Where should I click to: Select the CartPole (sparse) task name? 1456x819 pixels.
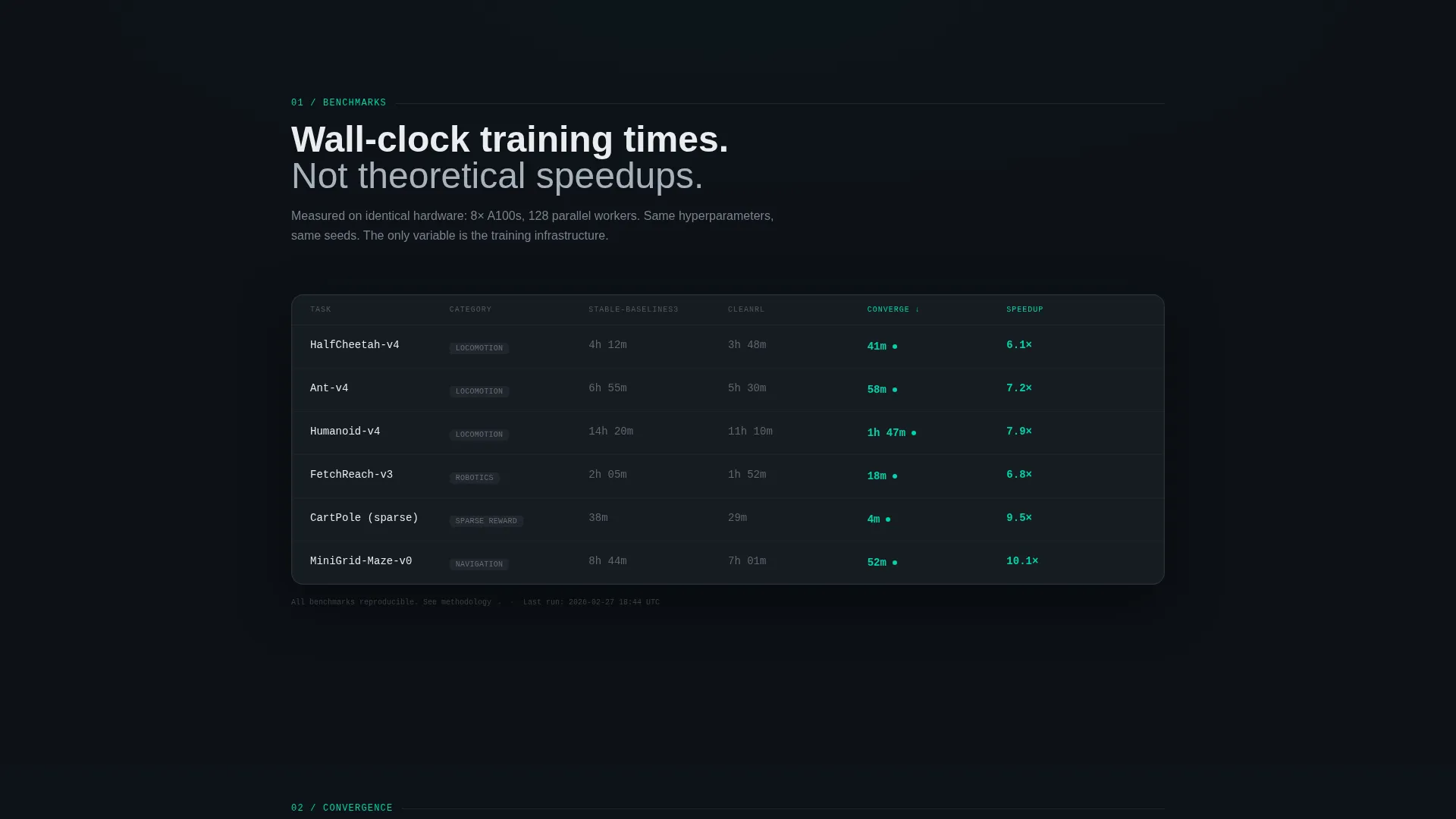(x=364, y=518)
